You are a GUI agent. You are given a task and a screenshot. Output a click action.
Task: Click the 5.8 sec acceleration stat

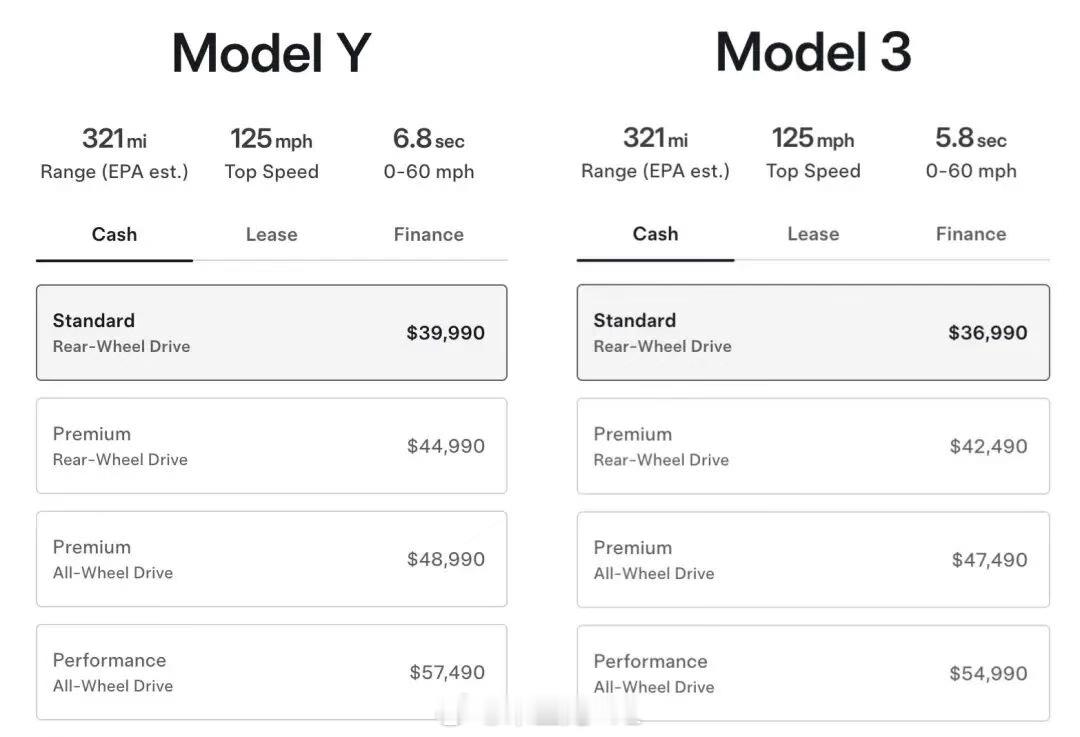click(970, 139)
